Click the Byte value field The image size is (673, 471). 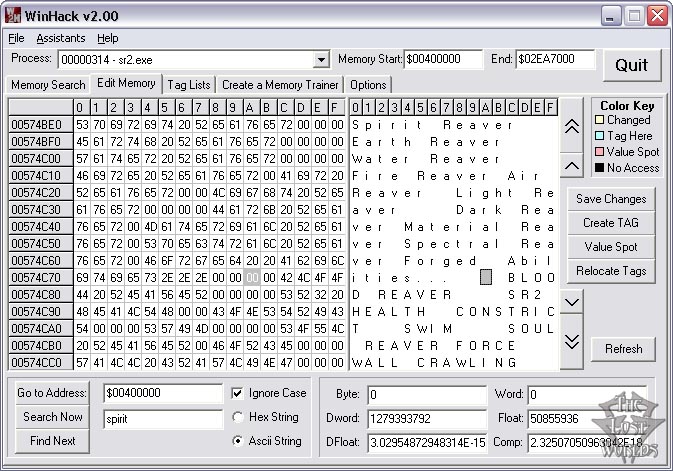tap(427, 395)
